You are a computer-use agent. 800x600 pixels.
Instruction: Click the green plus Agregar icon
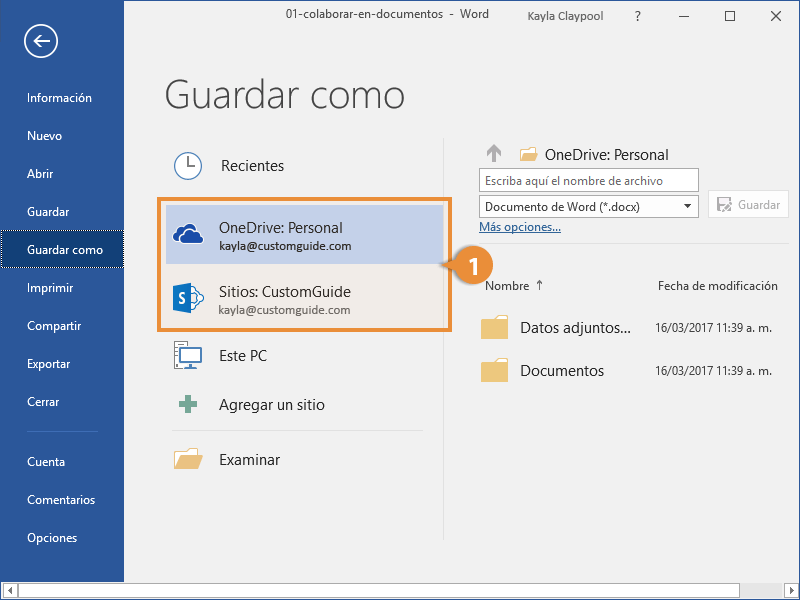188,404
